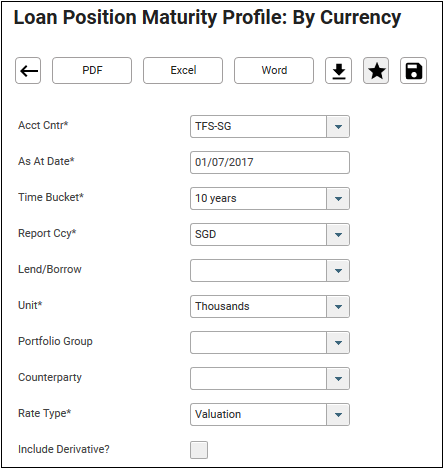This screenshot has width=444, height=470.
Task: Expand the Time Bucket dropdown
Action: coord(338,199)
